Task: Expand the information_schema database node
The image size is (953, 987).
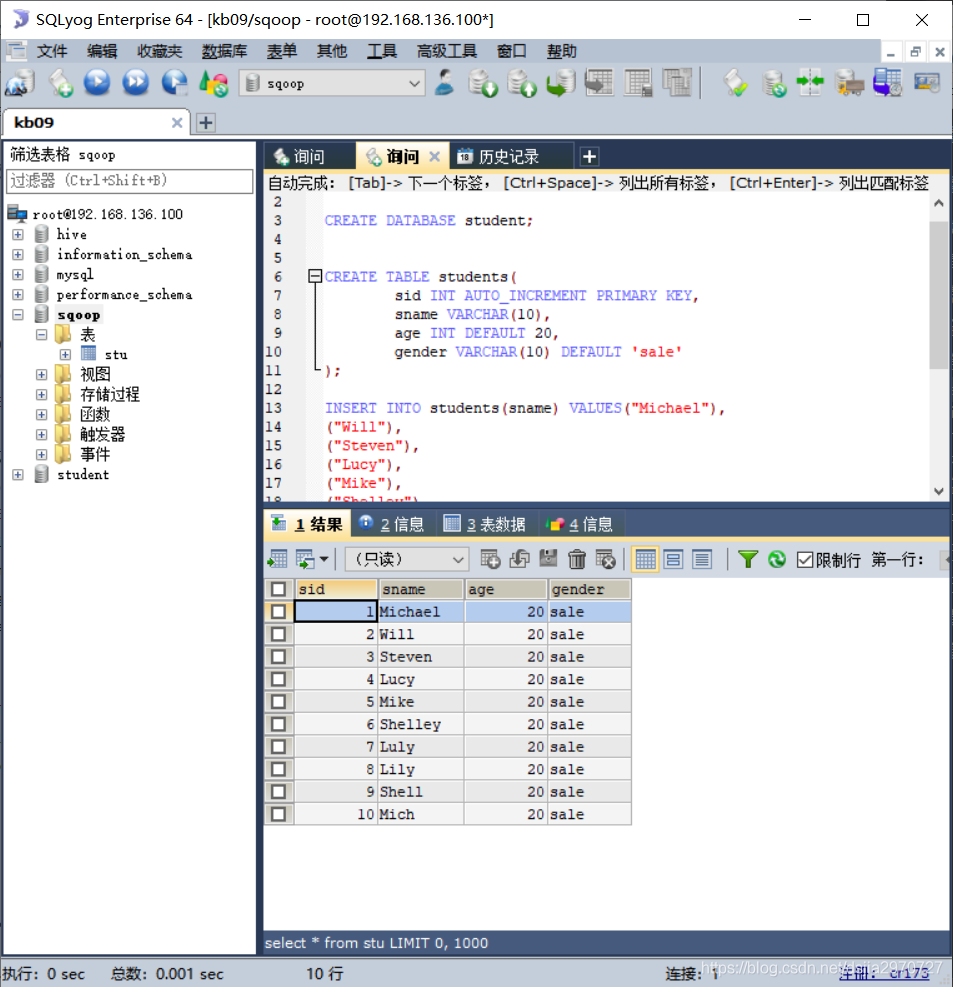Action: click(x=18, y=255)
